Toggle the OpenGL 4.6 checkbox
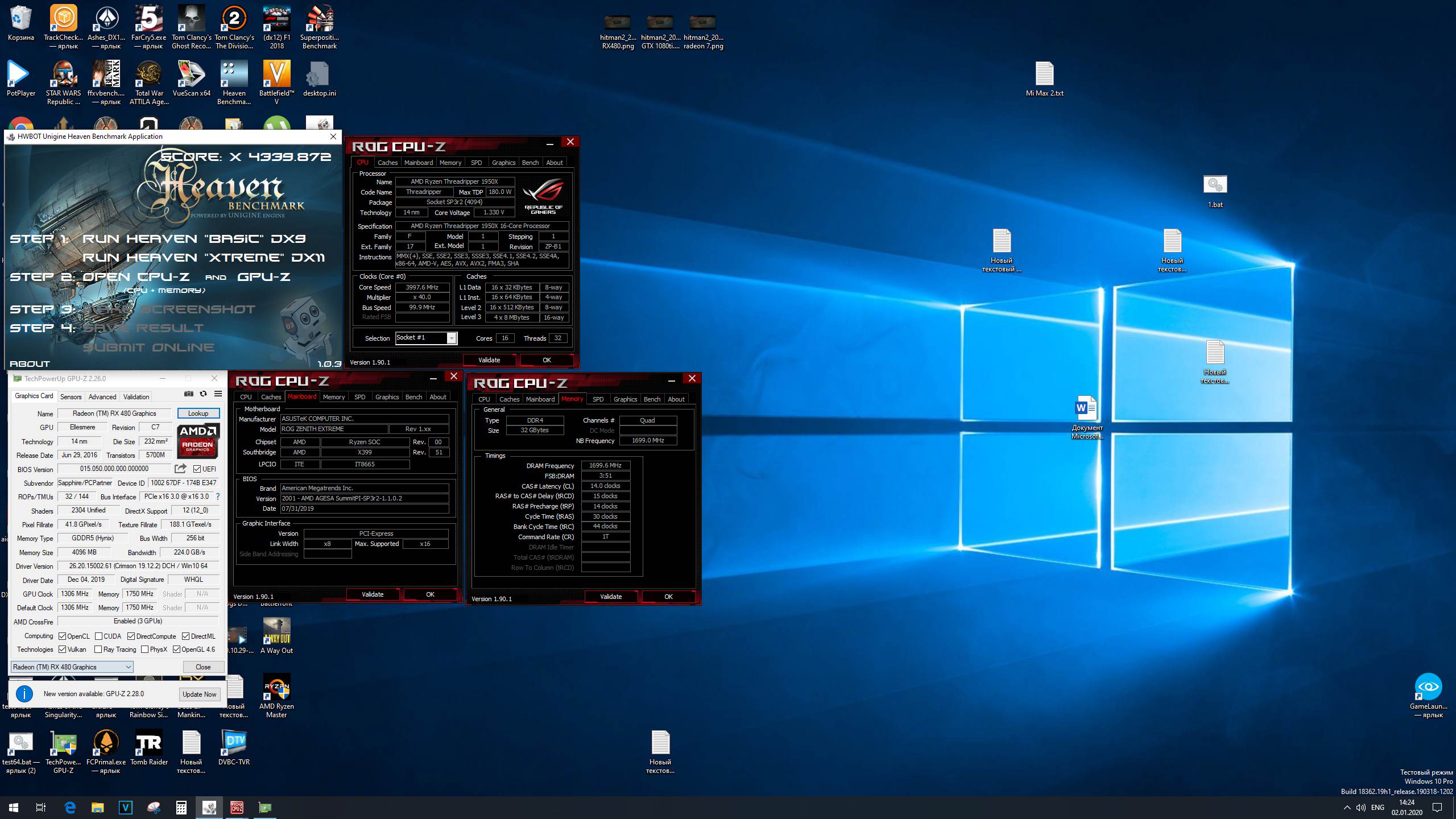1456x819 pixels. click(177, 649)
